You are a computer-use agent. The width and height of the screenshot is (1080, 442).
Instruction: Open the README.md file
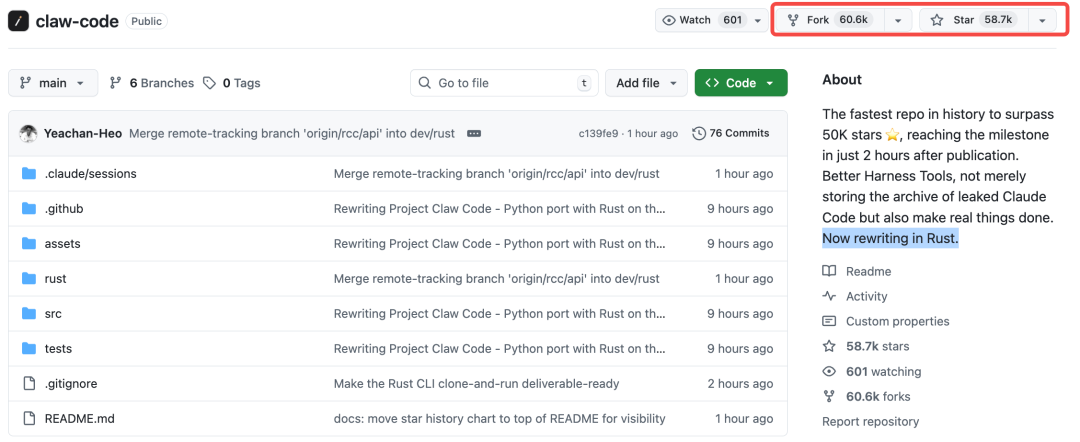click(79, 419)
